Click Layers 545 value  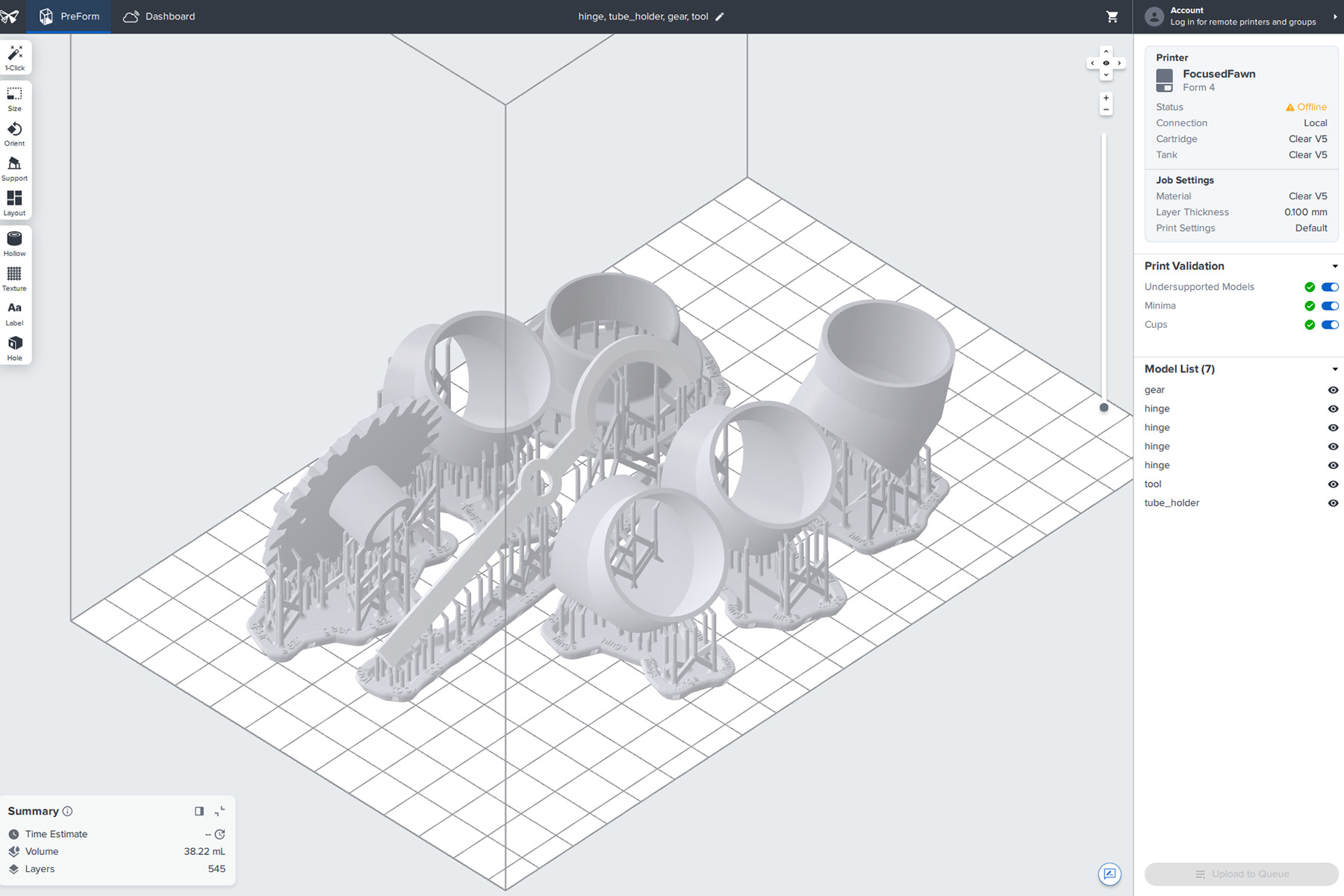tap(217, 868)
